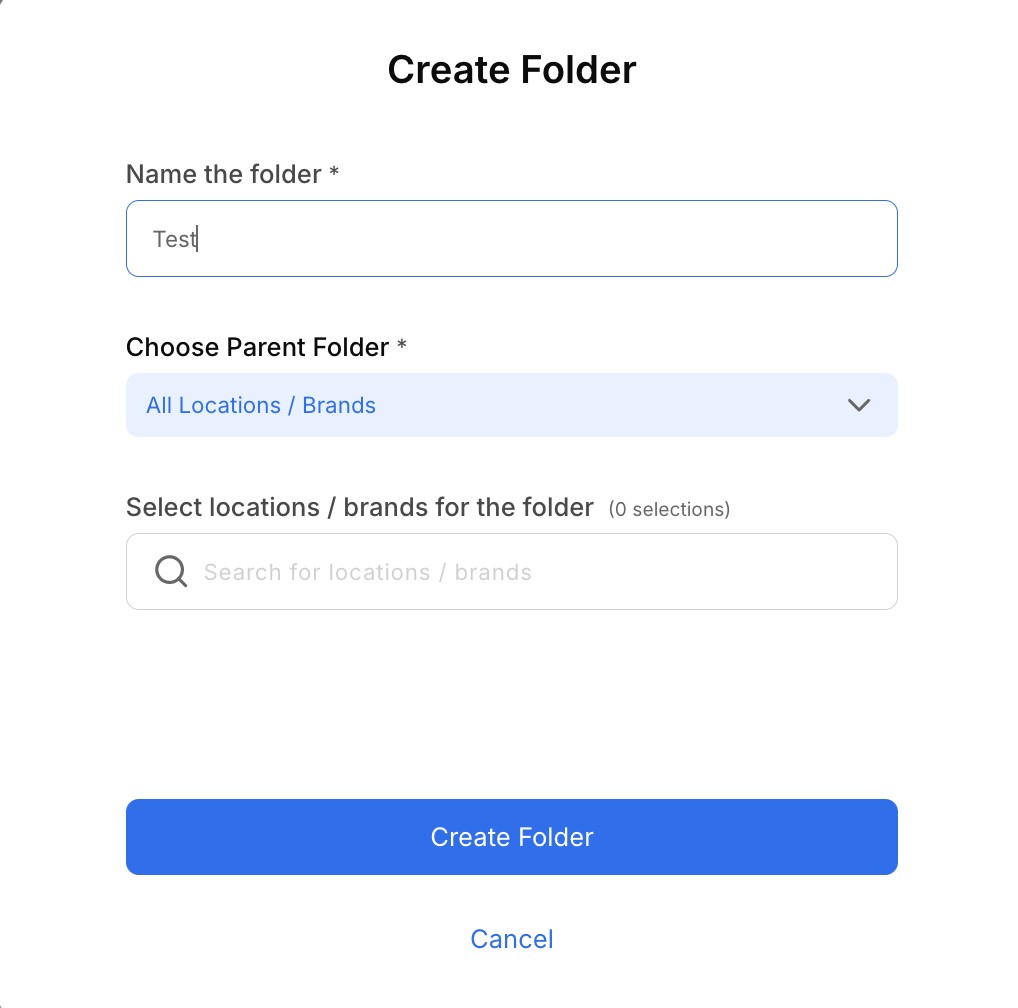The width and height of the screenshot is (1018, 1008).
Task: Expand the parent folder chevron arrow
Action: tap(859, 405)
